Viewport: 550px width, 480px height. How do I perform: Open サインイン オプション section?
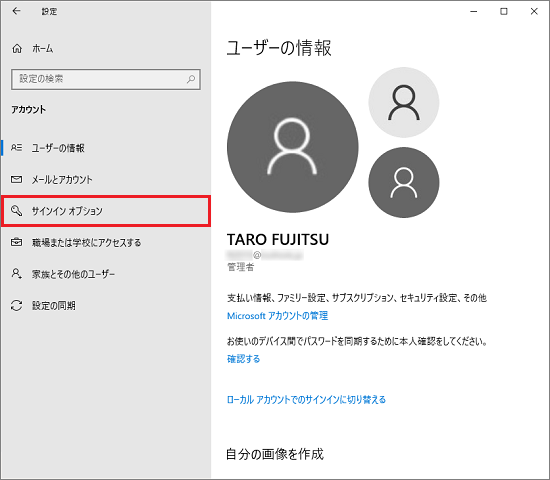point(106,211)
